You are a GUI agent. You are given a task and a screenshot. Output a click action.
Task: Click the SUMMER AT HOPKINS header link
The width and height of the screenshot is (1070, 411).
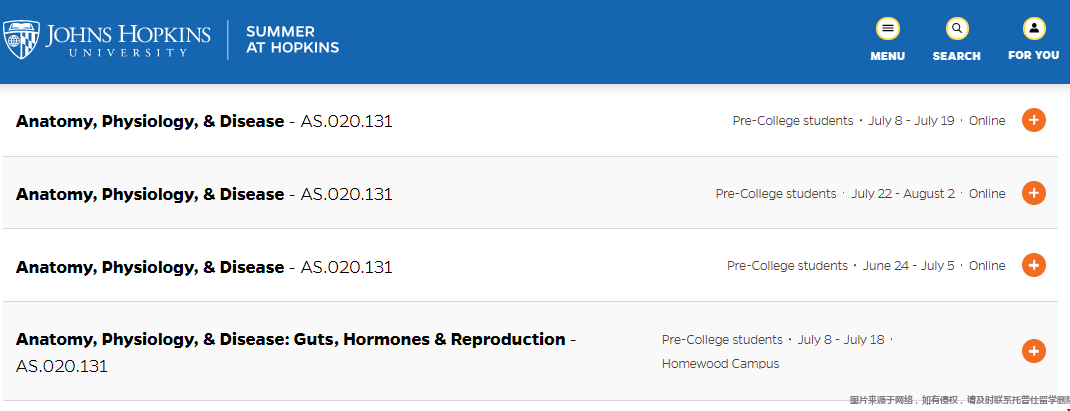[292, 40]
